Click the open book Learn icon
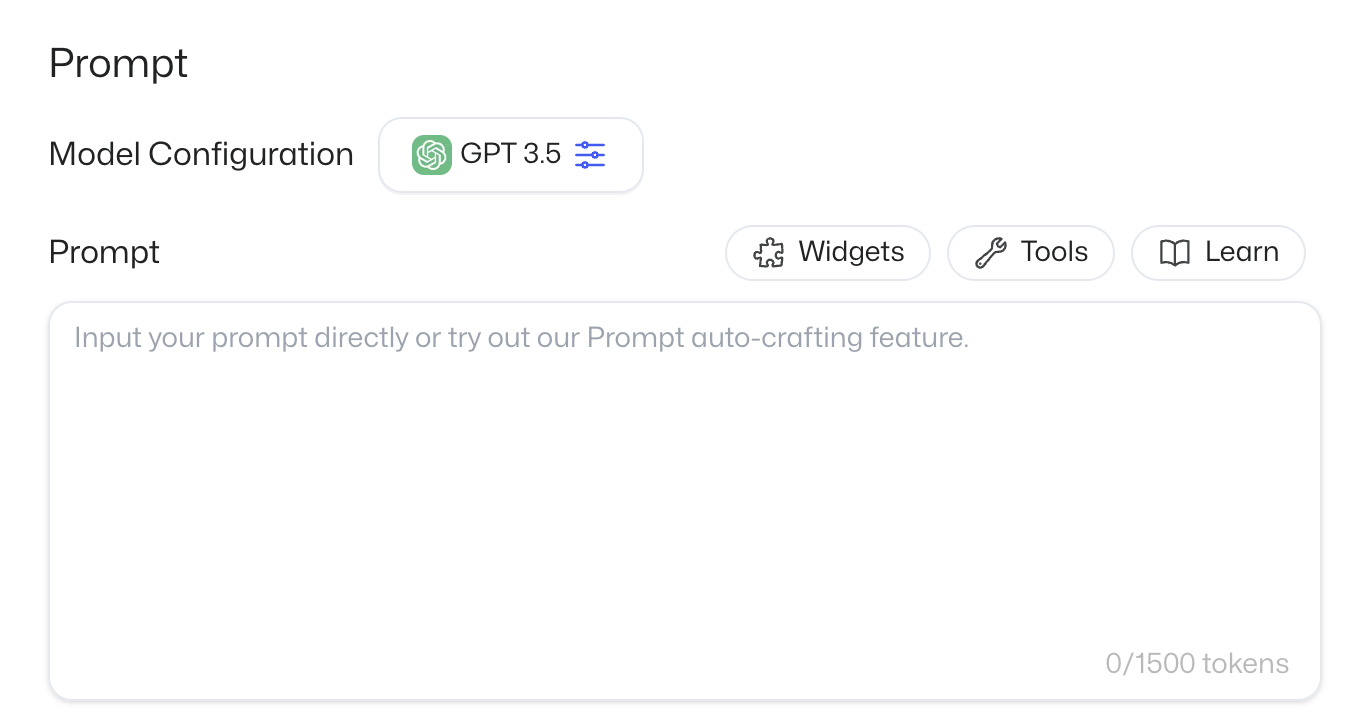This screenshot has height=728, width=1346. point(1174,253)
